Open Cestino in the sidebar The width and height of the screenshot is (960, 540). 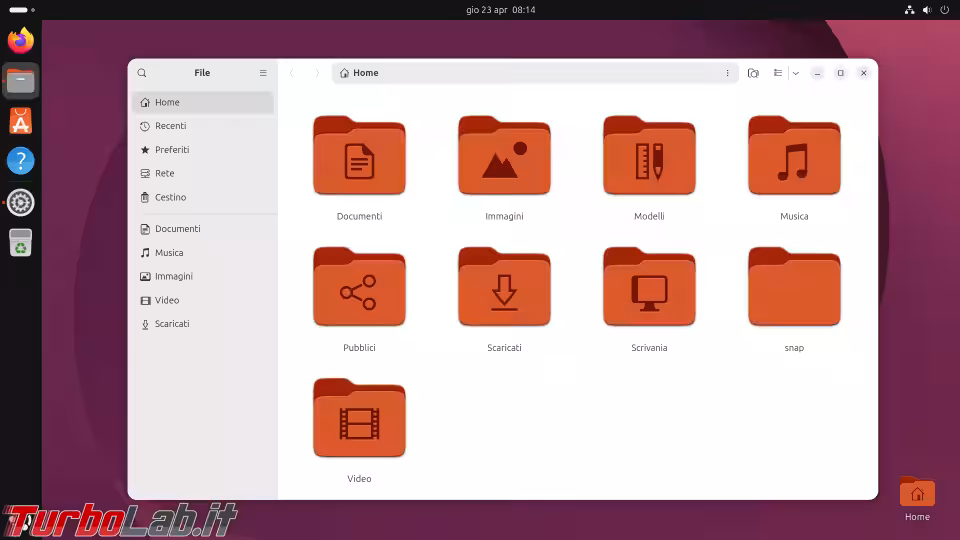(x=170, y=198)
